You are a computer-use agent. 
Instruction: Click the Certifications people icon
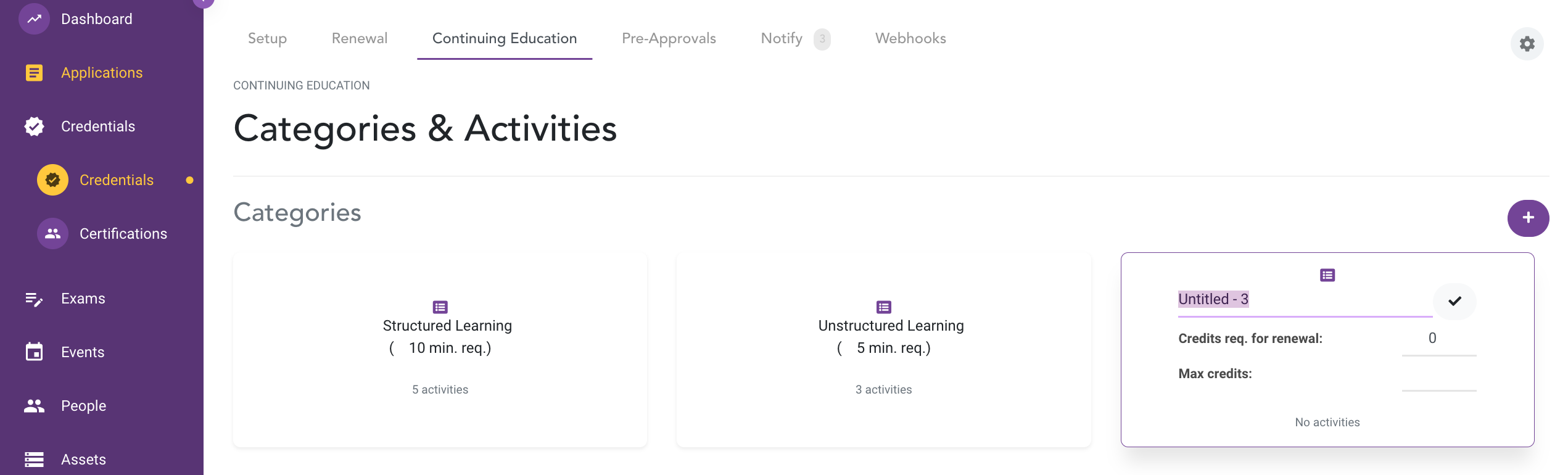(x=52, y=234)
